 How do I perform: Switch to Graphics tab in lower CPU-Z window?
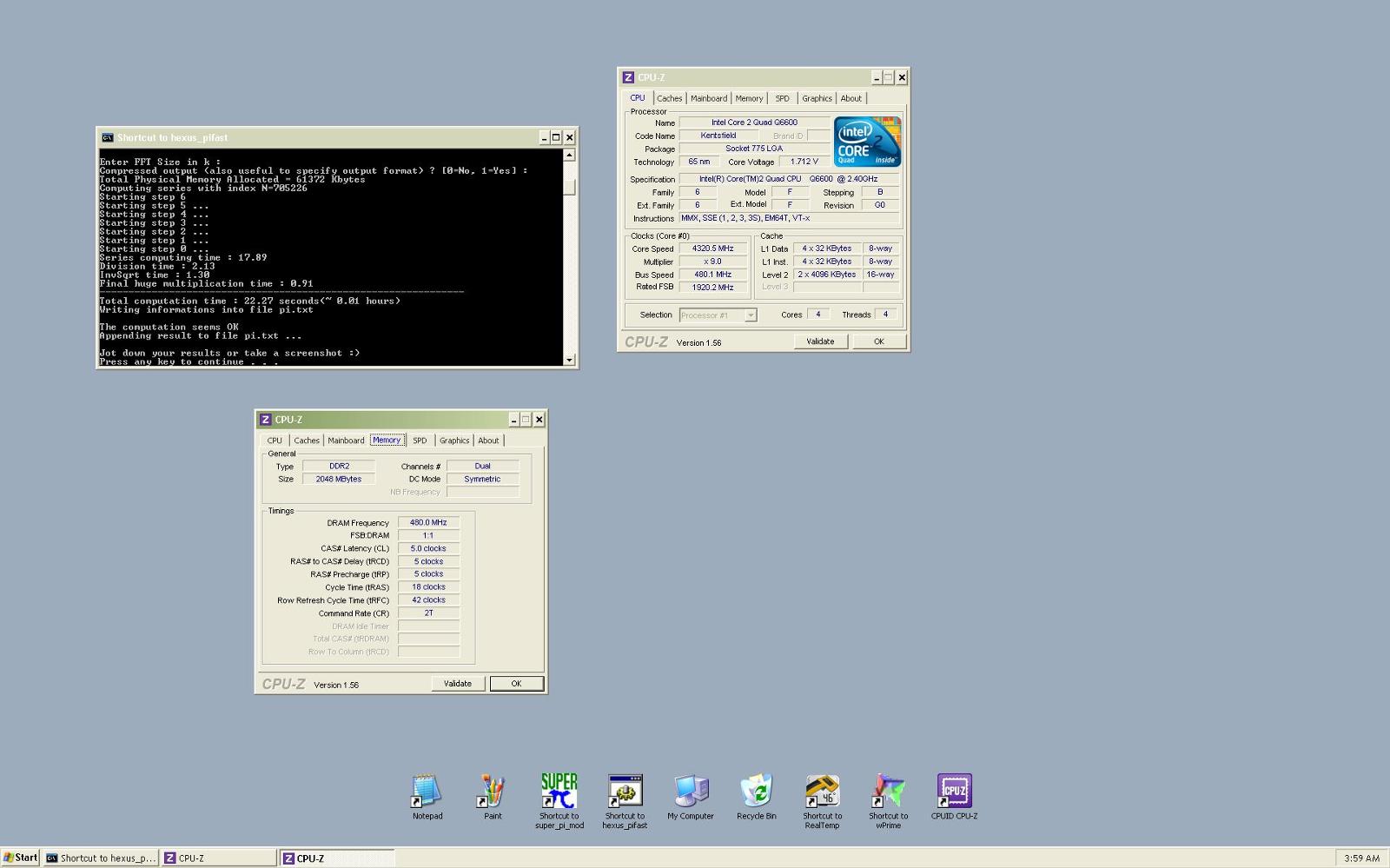coord(454,441)
